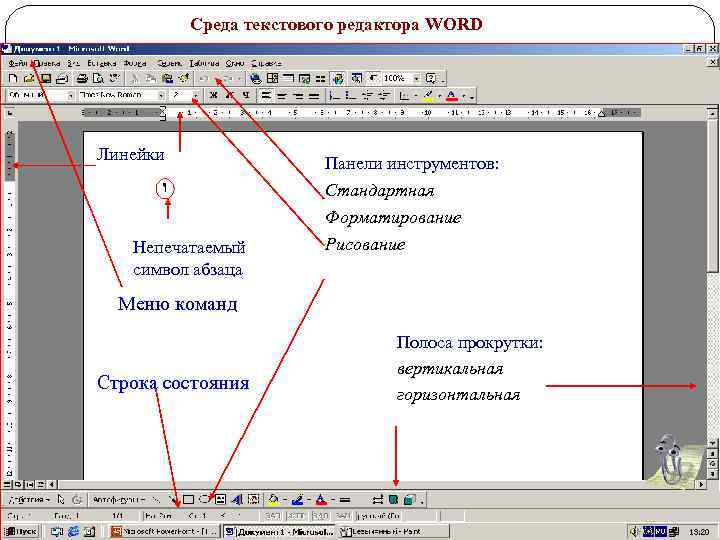Open the font size dropdown
Viewport: 720px width, 540px height.
tap(196, 96)
